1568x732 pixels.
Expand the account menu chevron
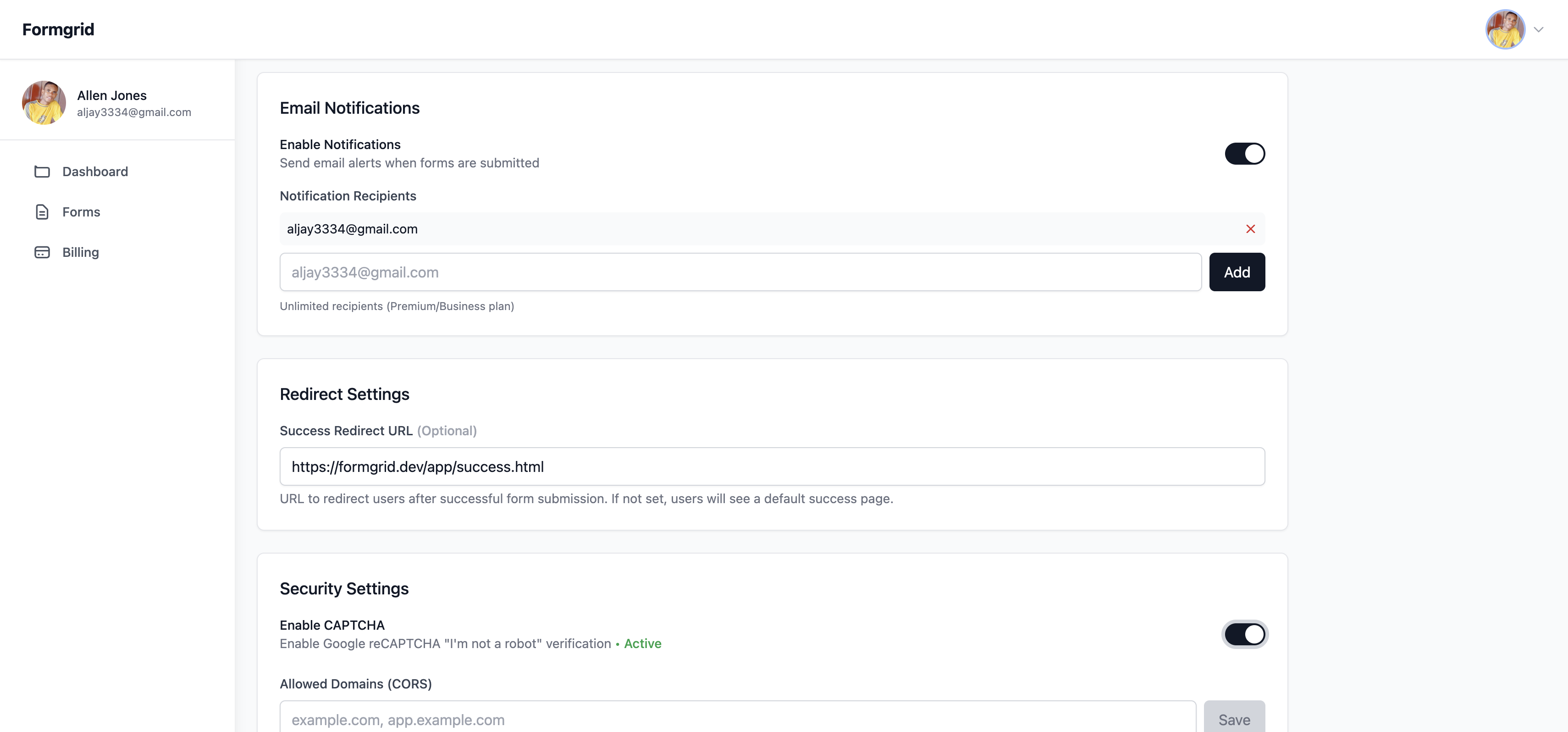click(x=1538, y=29)
